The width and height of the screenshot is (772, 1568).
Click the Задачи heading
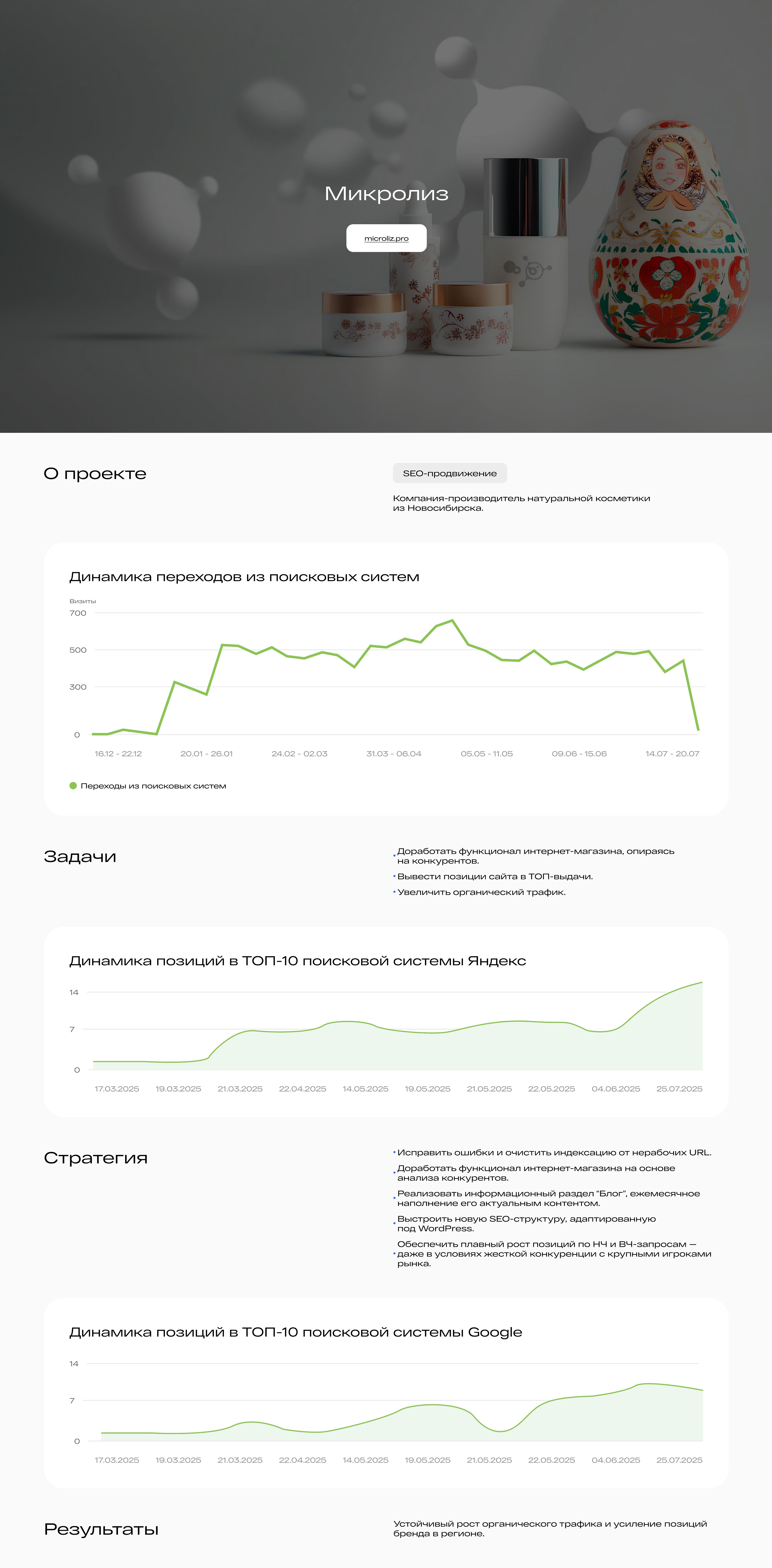point(80,856)
